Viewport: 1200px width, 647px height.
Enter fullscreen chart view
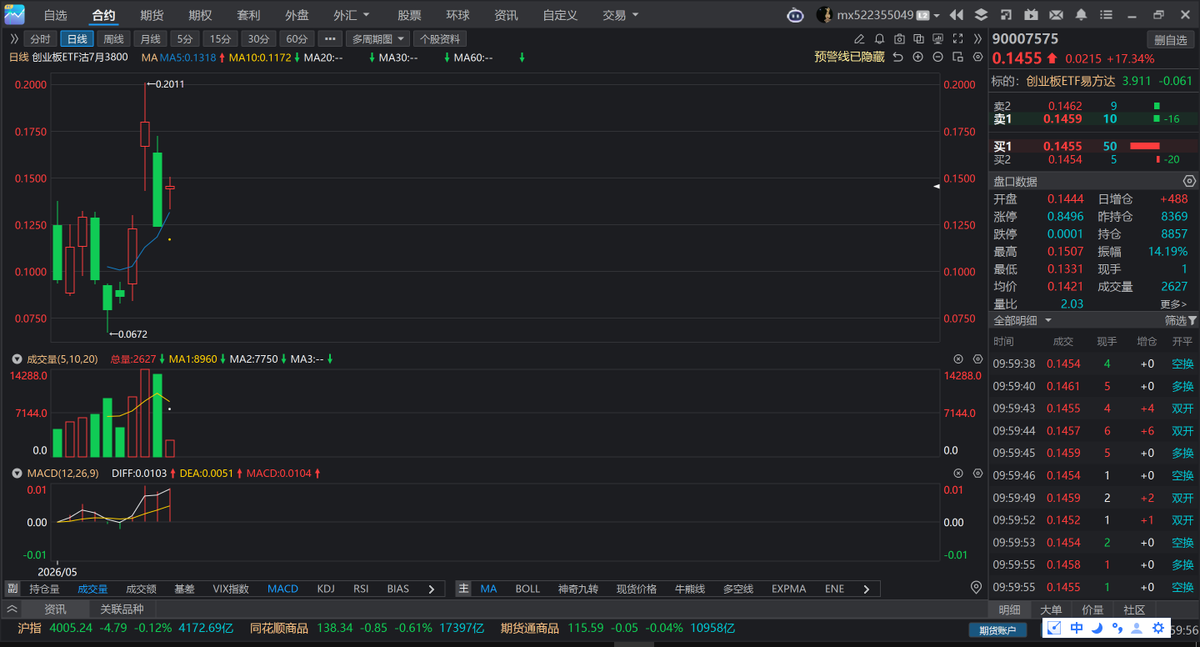pyautogui.click(x=958, y=39)
